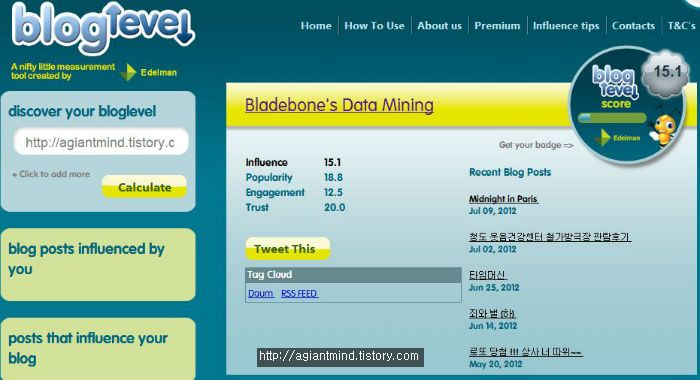Click the Tag Cloud header
Screen dimensions: 700x380
point(353,275)
